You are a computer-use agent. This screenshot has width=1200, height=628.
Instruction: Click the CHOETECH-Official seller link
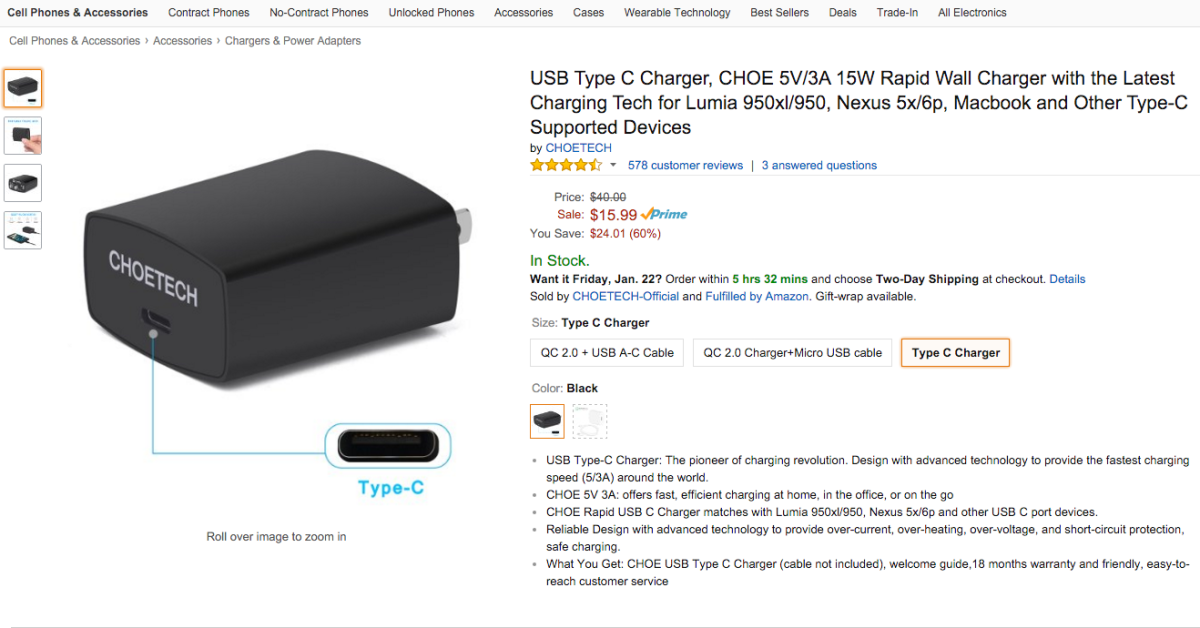coord(625,297)
